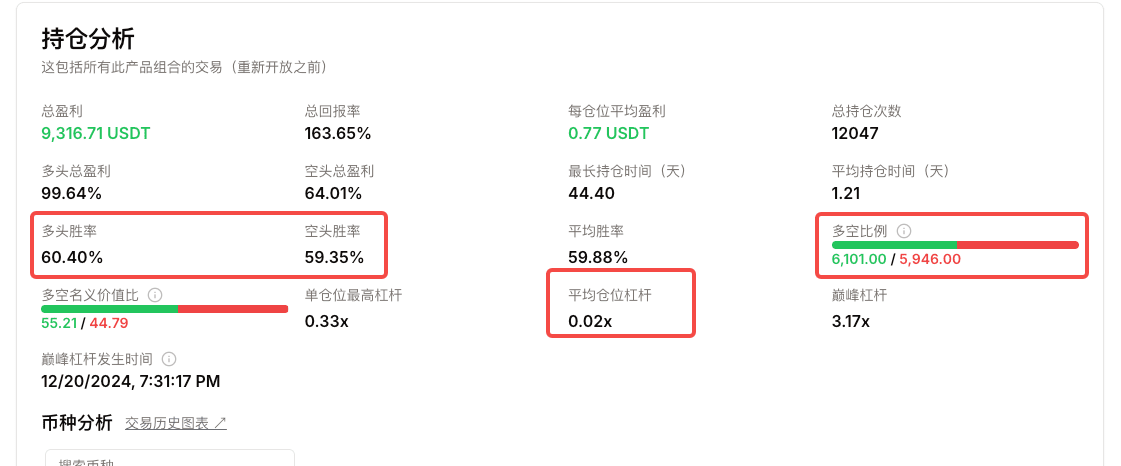
Task: Select the 12/20/2024, 7:31:17 PM timestamp
Action: (131, 382)
